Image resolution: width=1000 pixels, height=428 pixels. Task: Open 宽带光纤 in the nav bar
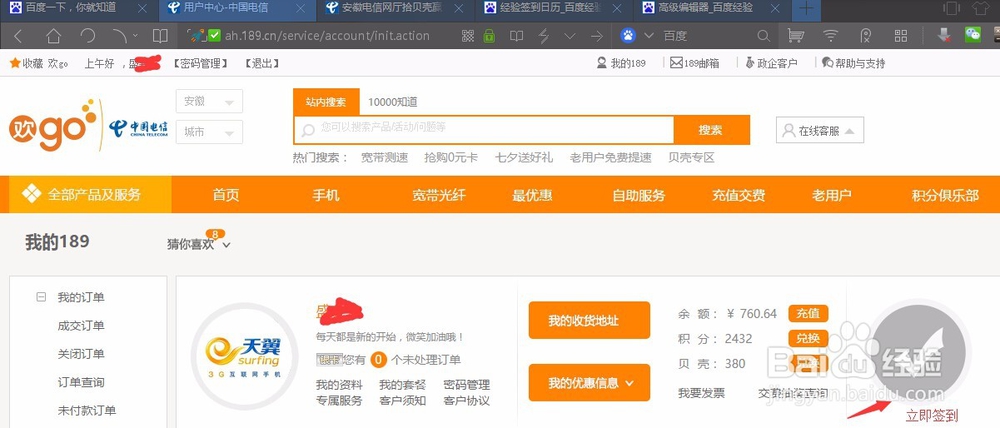point(439,195)
